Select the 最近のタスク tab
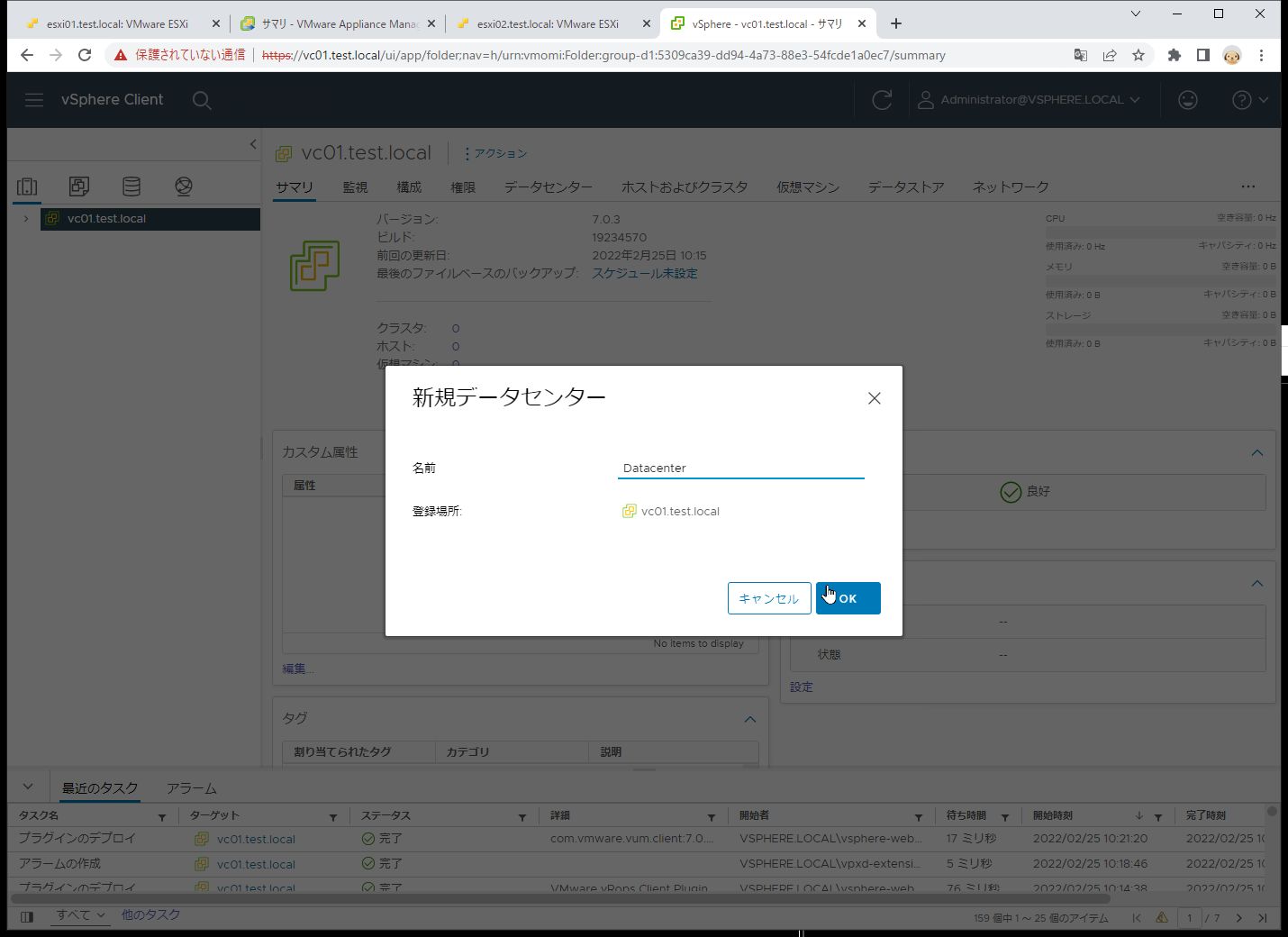The image size is (1288, 937). coord(100,788)
